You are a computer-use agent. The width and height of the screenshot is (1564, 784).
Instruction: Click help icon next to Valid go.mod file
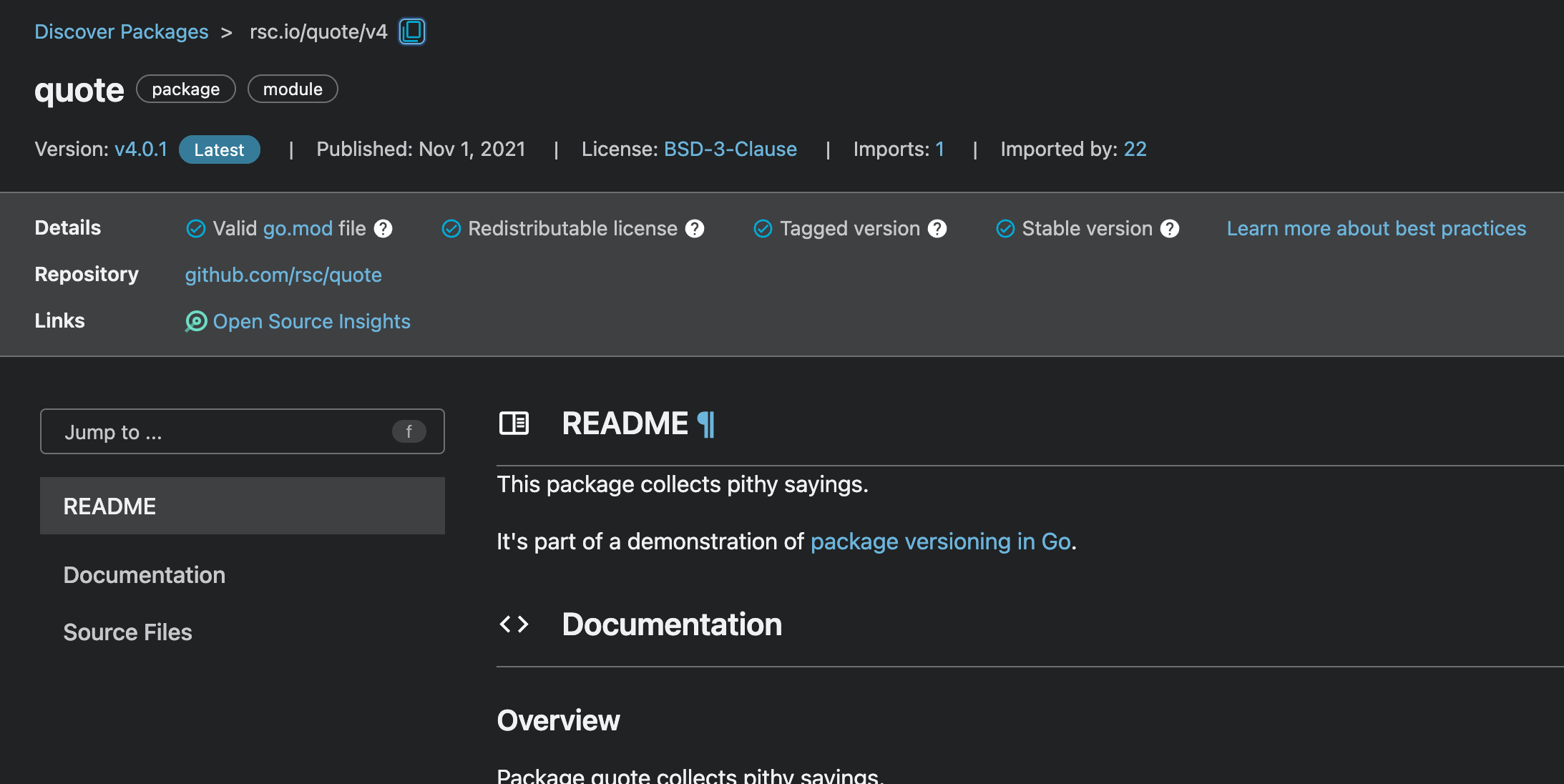383,229
